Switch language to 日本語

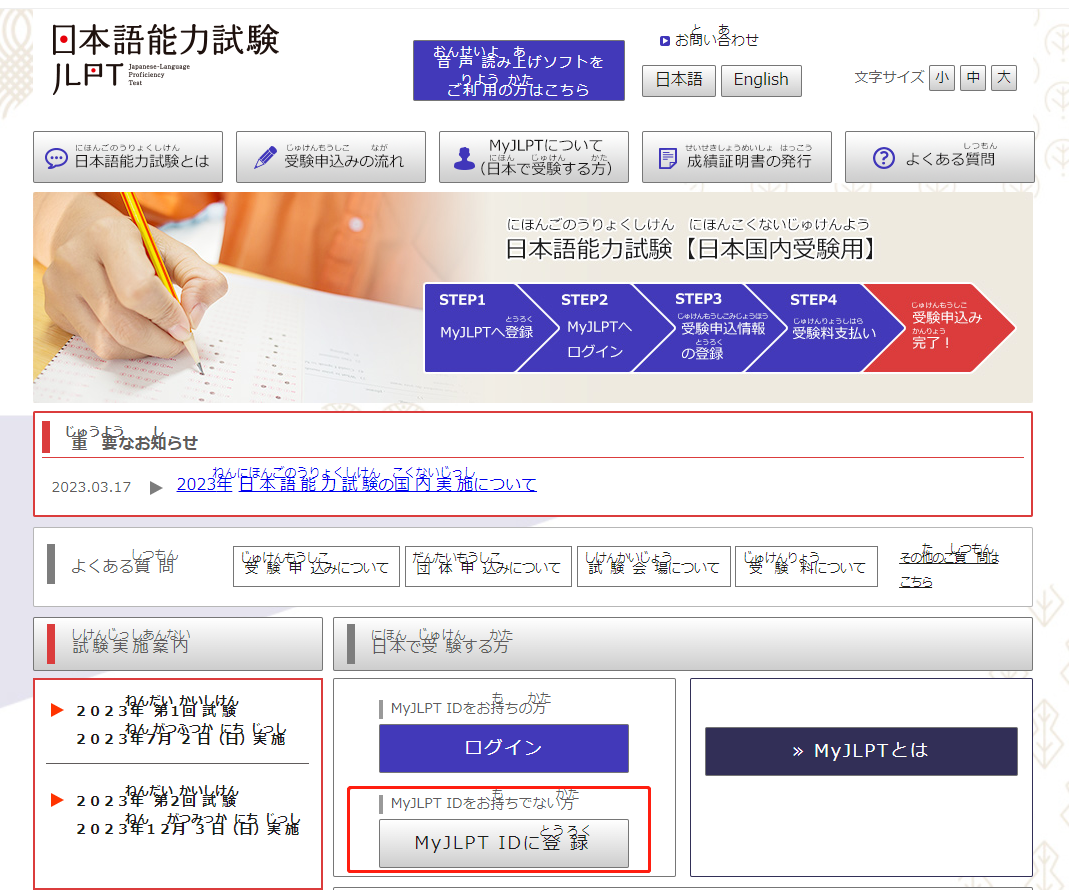click(679, 80)
